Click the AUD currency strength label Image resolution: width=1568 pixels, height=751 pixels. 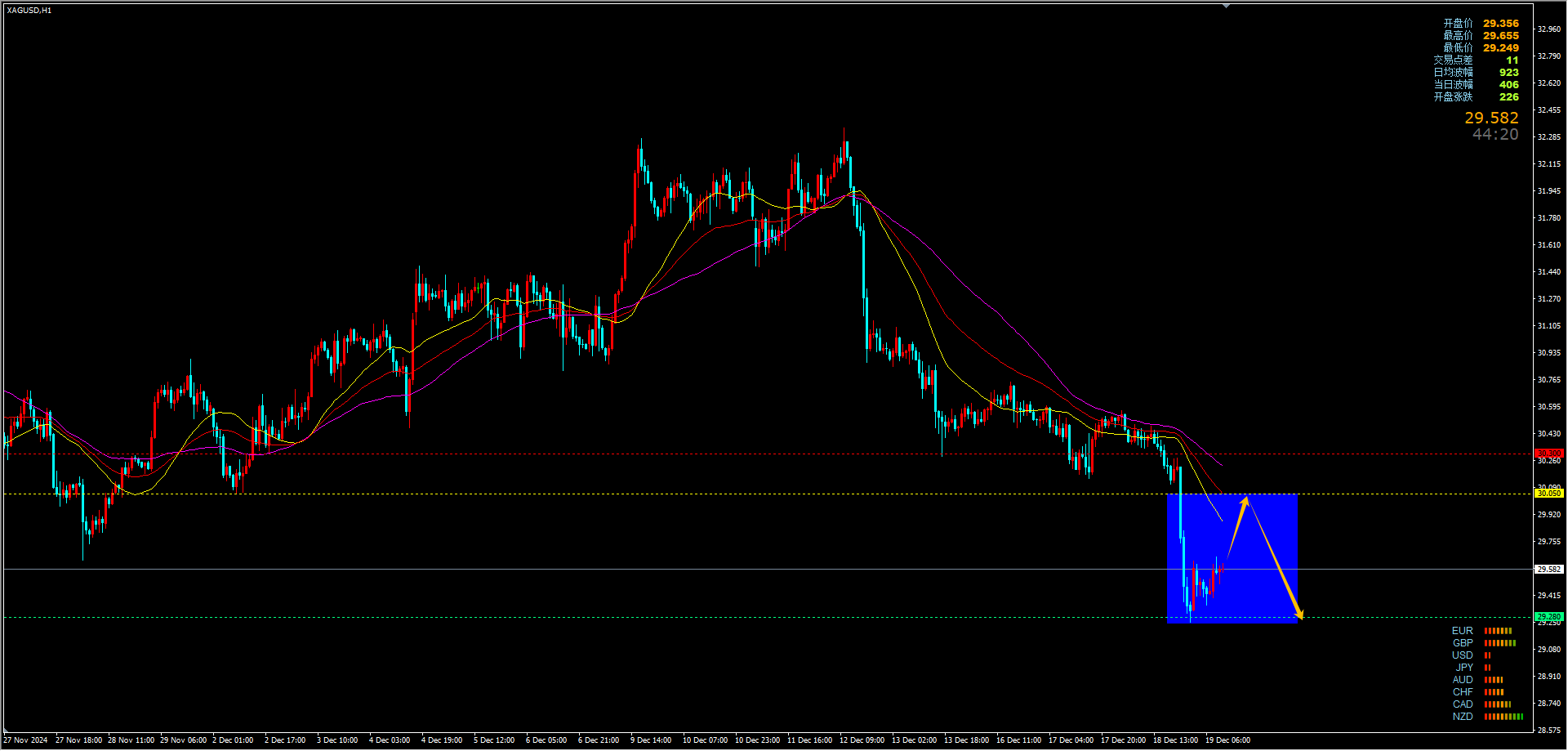click(x=1463, y=680)
